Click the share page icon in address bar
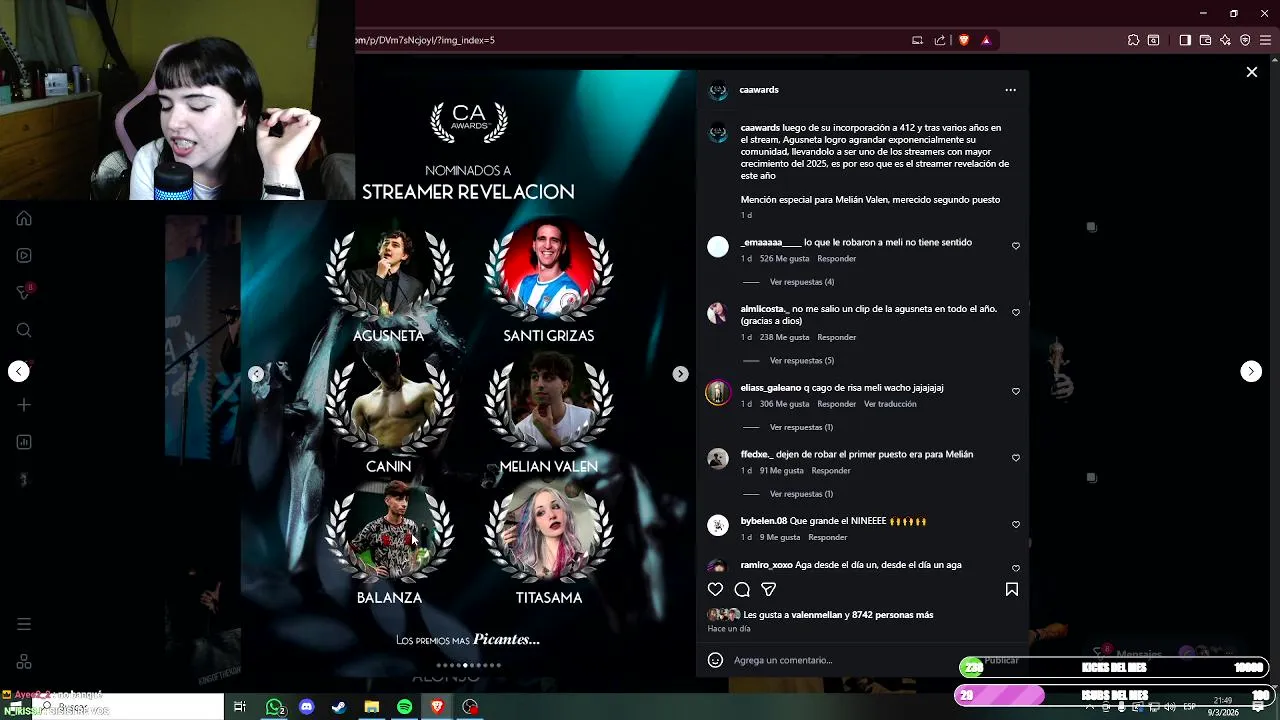Viewport: 1280px width, 720px height. [940, 40]
